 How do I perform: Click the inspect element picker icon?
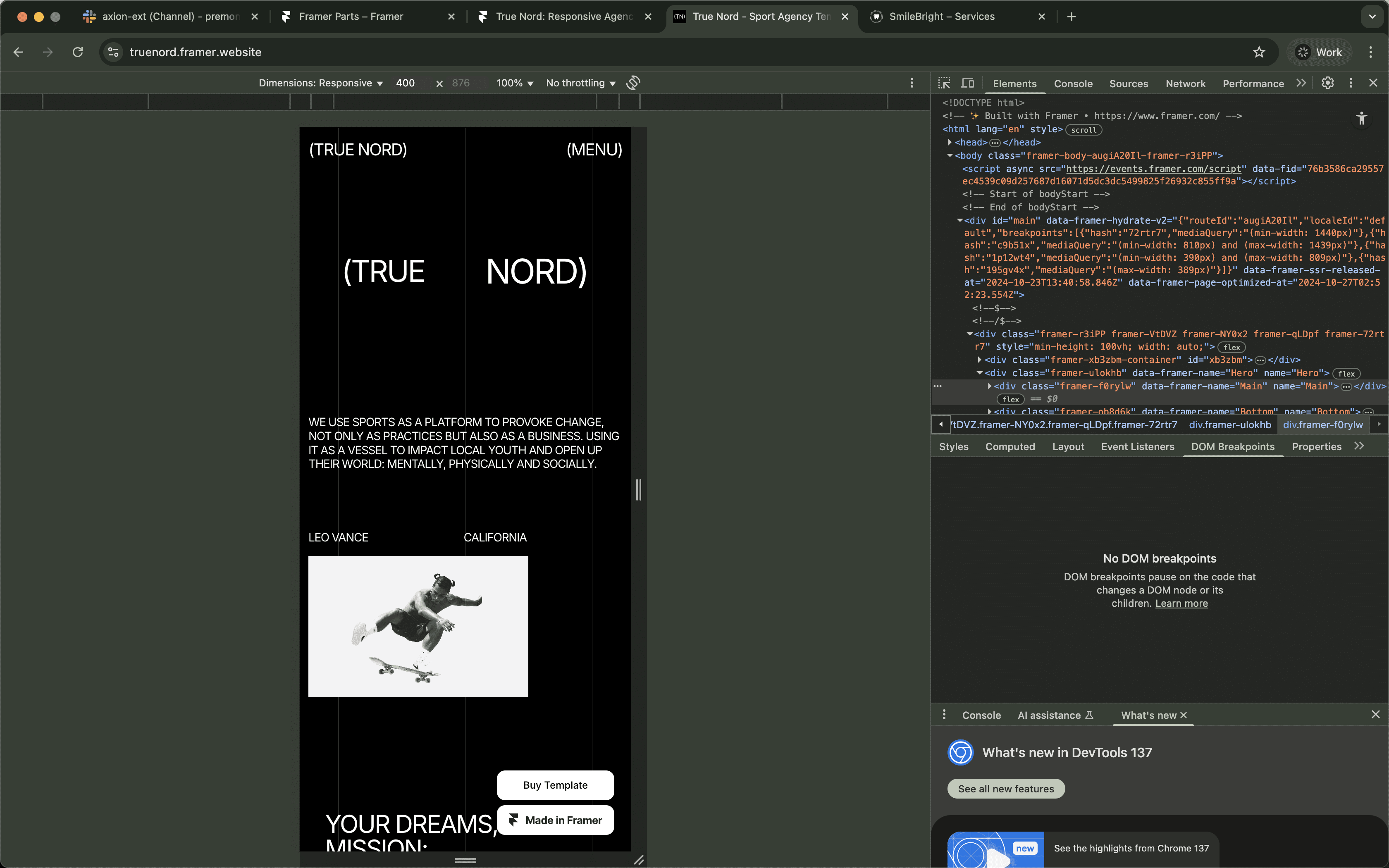tap(944, 83)
